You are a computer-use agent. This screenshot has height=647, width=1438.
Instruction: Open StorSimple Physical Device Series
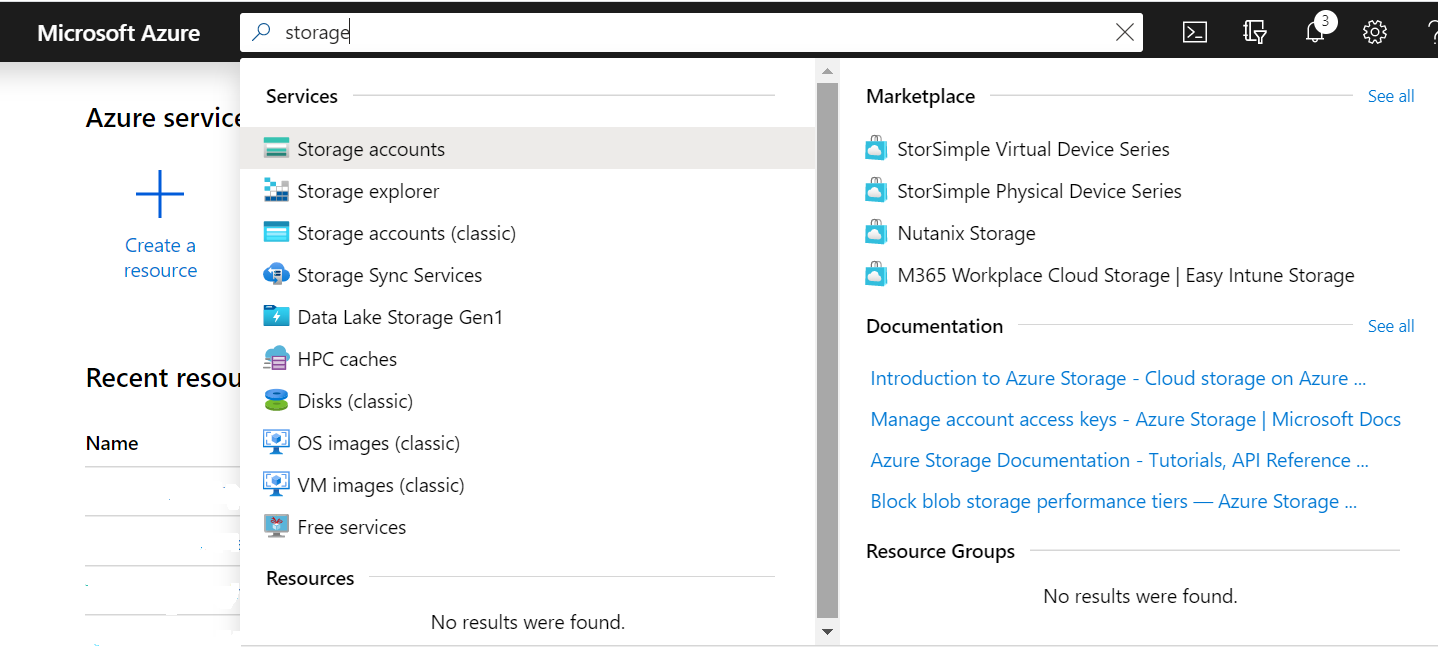pos(1039,191)
